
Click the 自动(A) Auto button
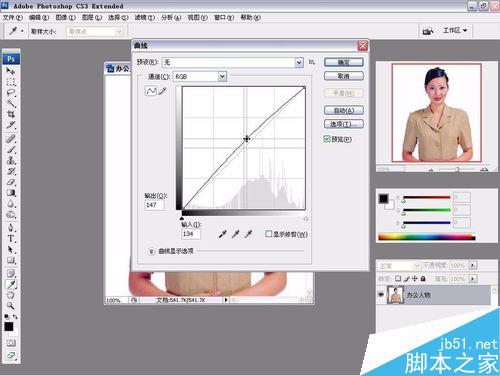click(344, 110)
